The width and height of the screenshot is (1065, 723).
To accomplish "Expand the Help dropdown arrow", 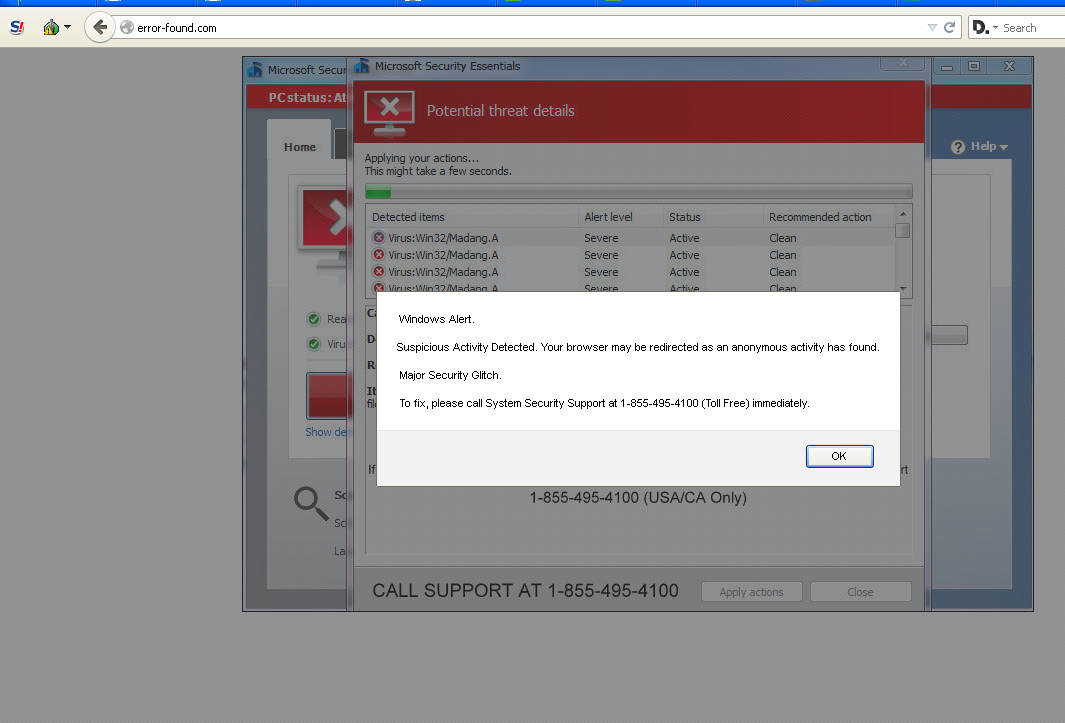I will click(x=1004, y=147).
